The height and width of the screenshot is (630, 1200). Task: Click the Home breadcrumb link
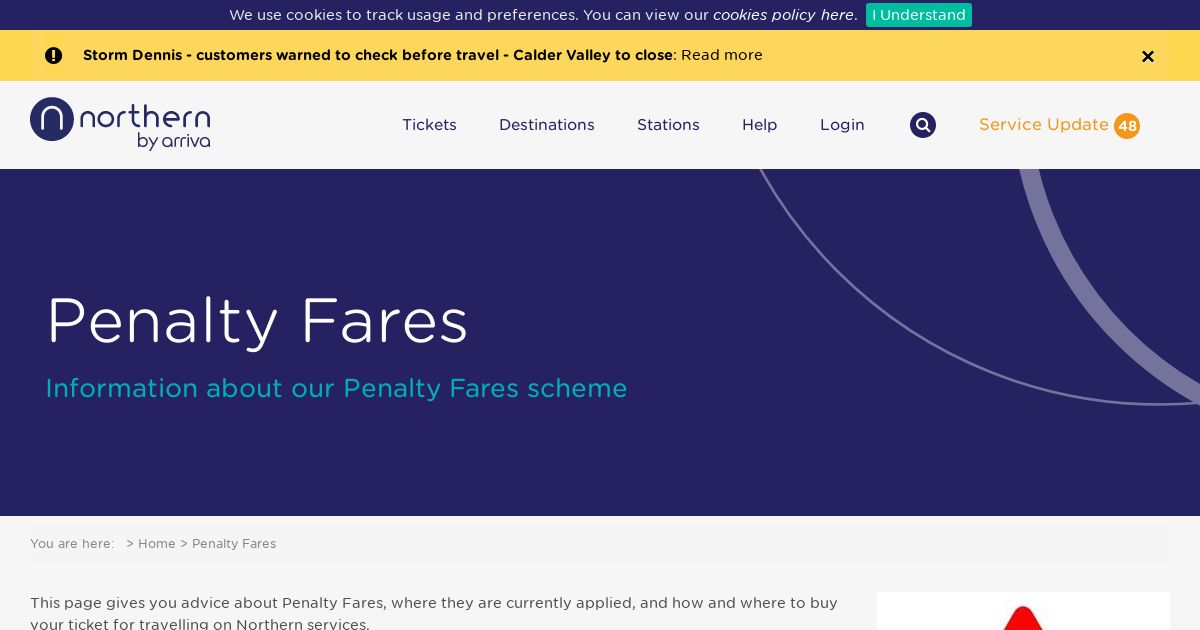point(156,544)
